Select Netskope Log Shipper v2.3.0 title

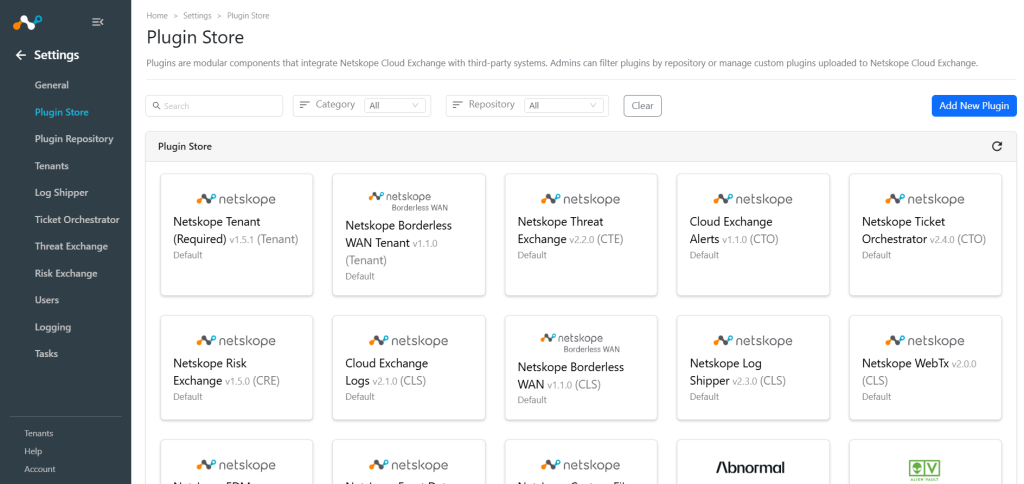pyautogui.click(x=738, y=372)
